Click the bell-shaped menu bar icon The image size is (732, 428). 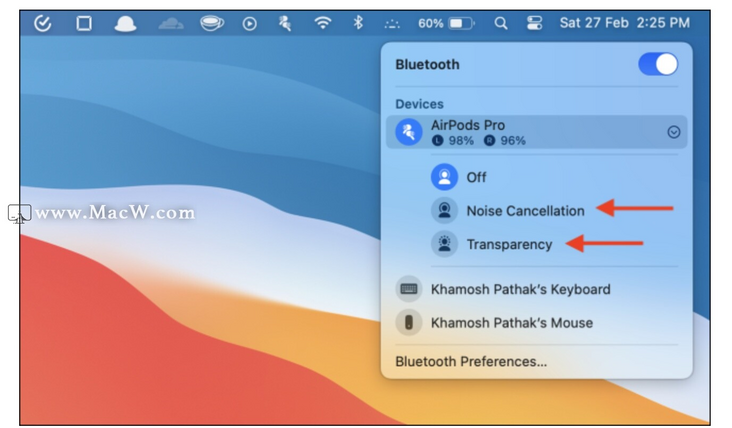coord(125,23)
